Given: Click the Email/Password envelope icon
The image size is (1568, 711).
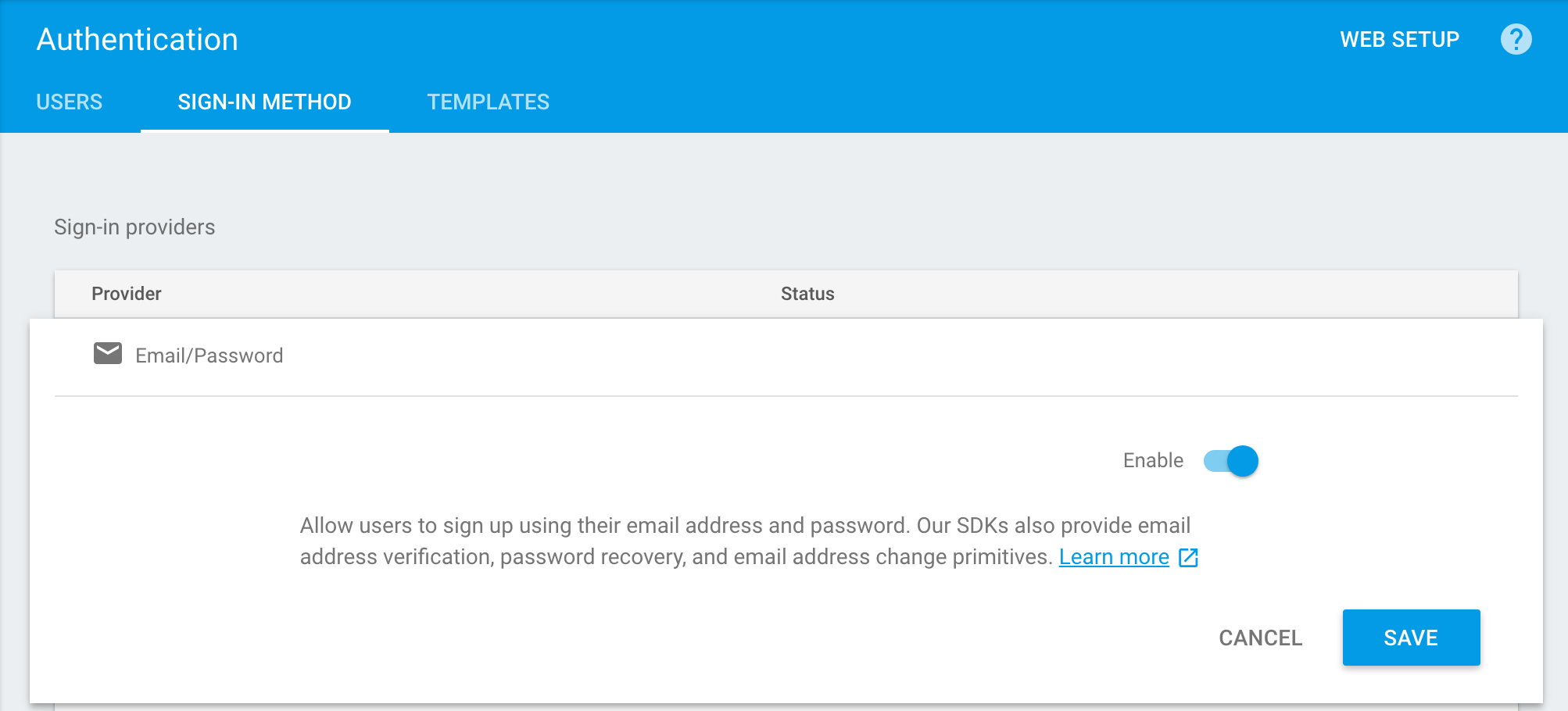Looking at the screenshot, I should [x=108, y=354].
